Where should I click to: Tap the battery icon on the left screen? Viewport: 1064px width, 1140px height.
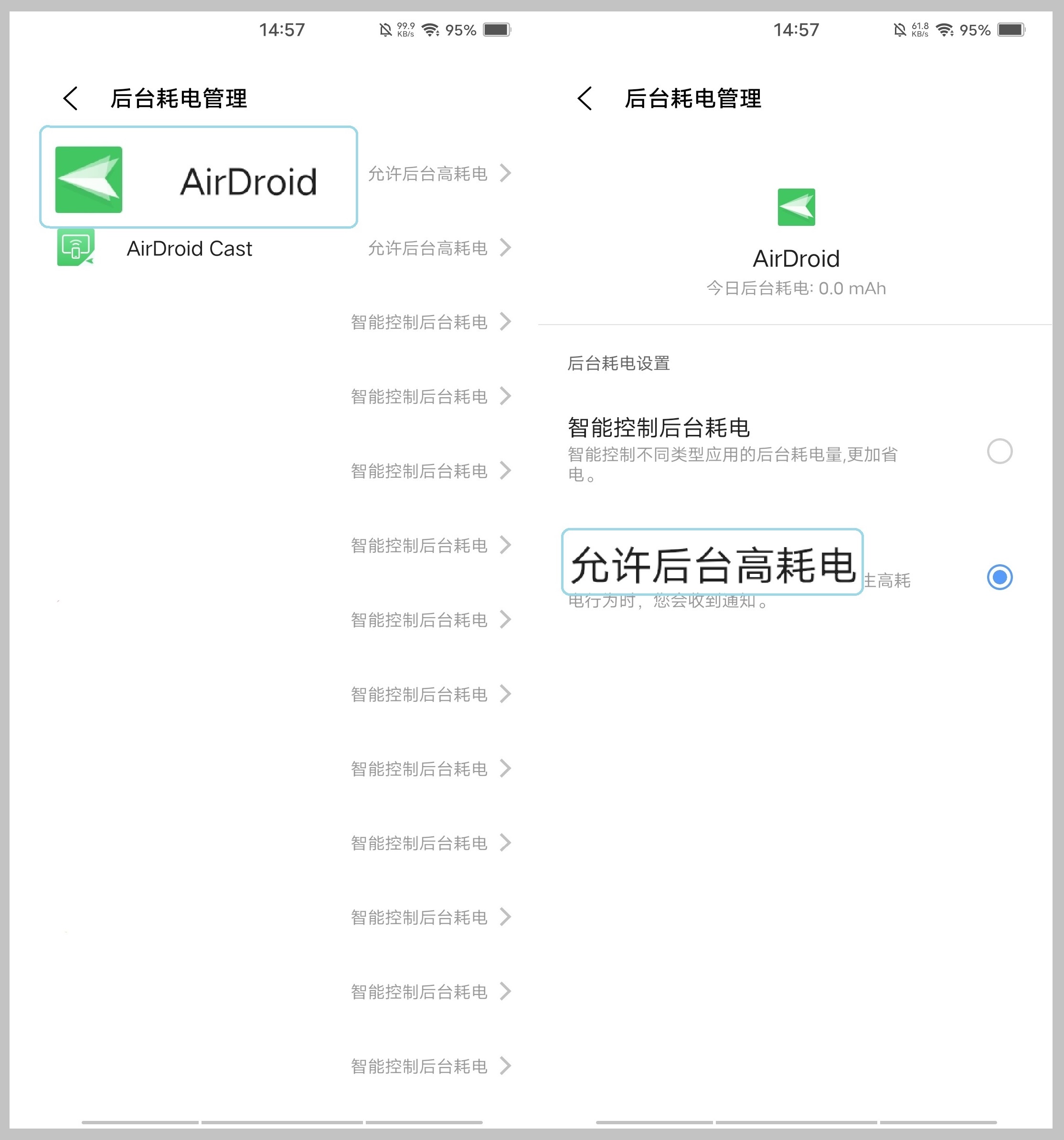pyautogui.click(x=498, y=29)
